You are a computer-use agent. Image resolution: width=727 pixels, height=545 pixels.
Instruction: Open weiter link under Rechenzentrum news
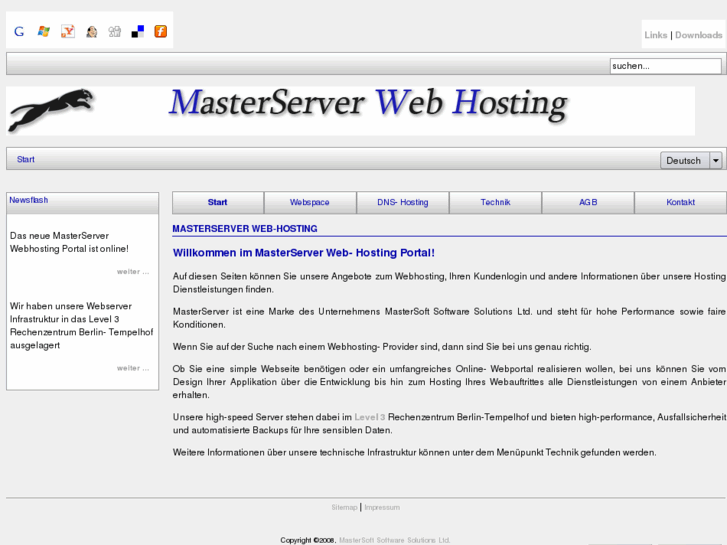[x=133, y=368]
